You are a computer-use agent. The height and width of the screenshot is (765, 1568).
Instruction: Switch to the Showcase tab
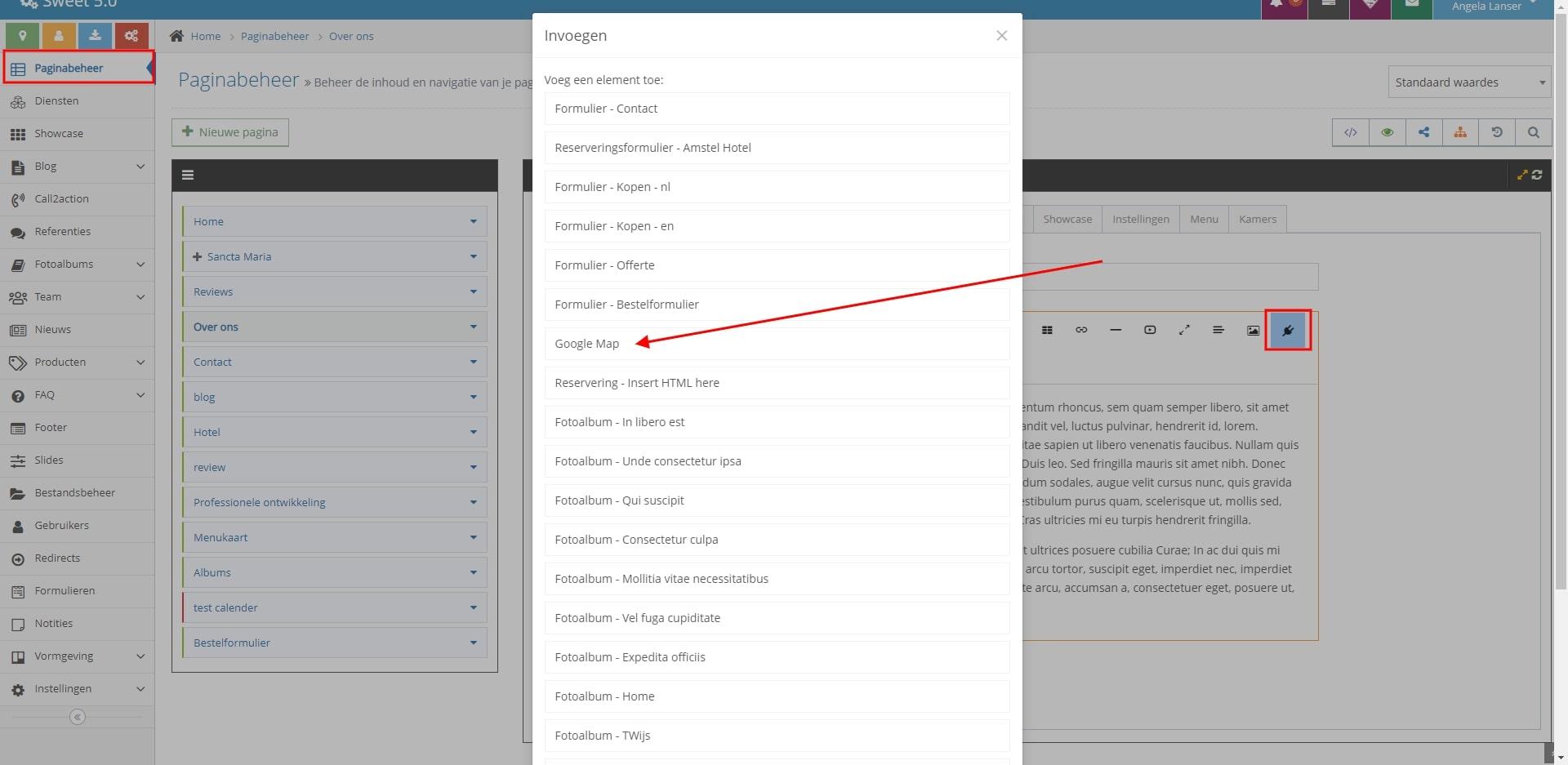pyautogui.click(x=1067, y=219)
